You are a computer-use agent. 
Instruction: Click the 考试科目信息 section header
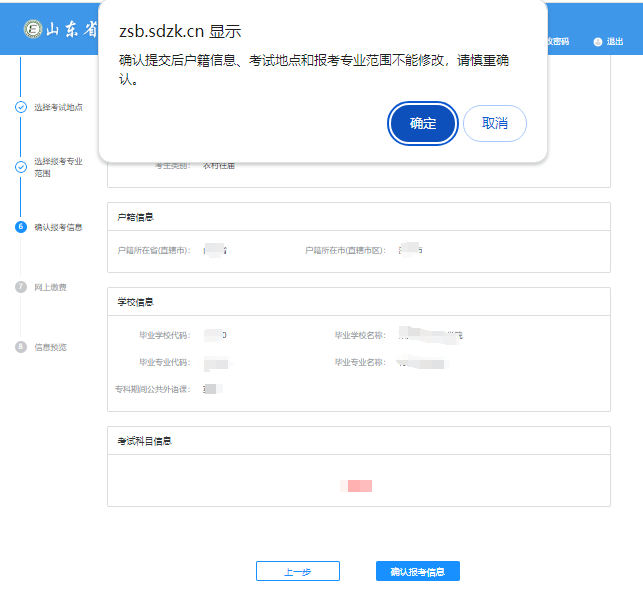(144, 441)
